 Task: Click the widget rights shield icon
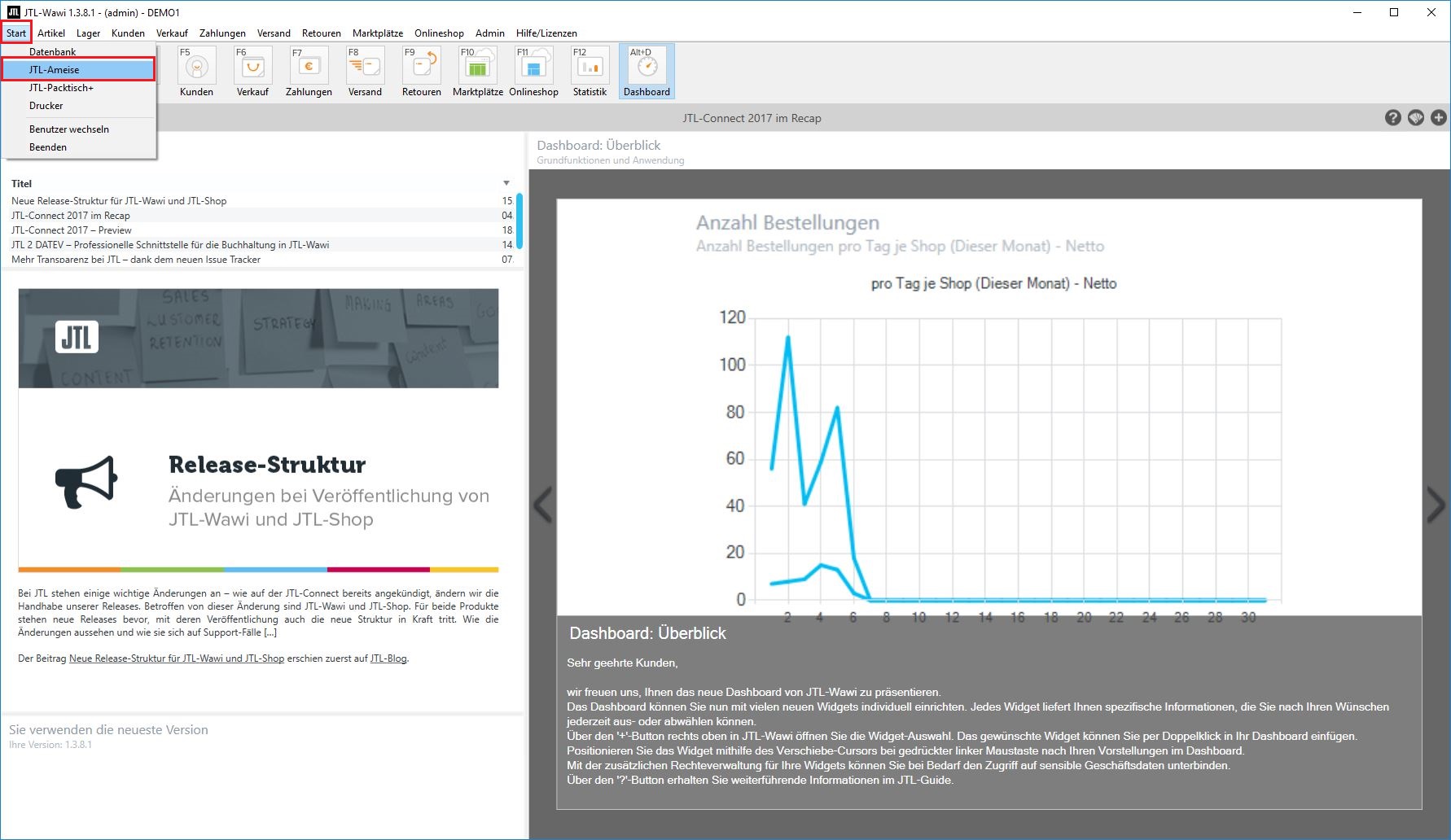click(x=1416, y=118)
